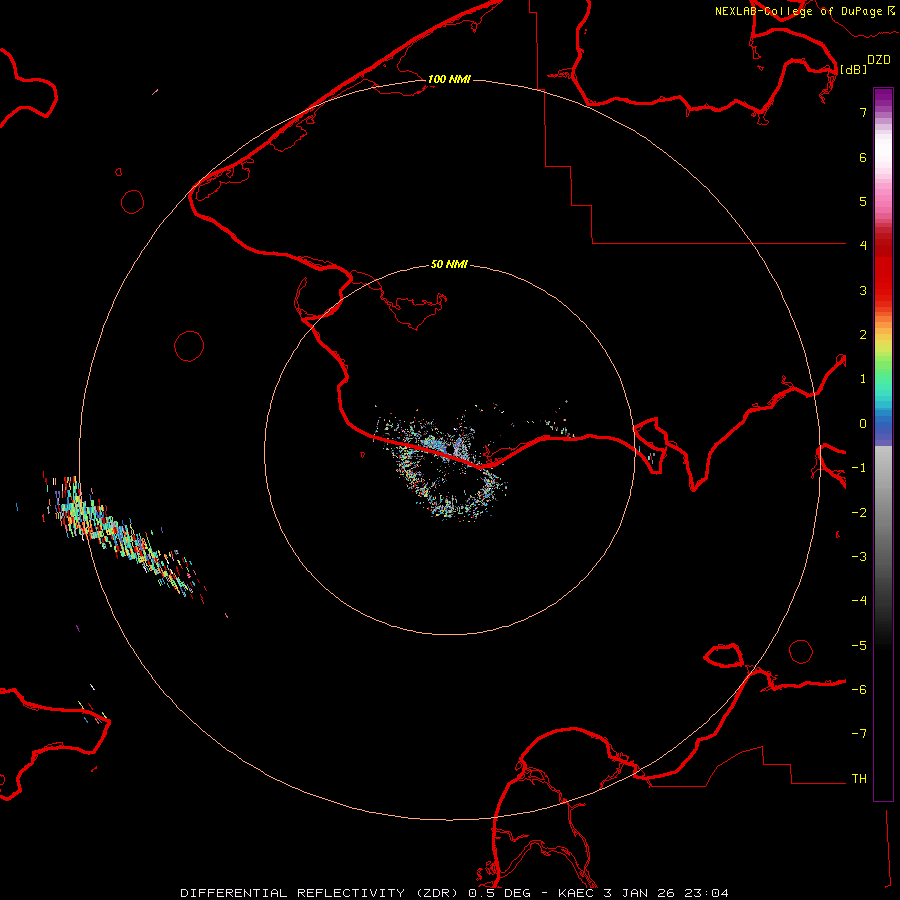Click the -1 tick label on color scale
Image resolution: width=900 pixels, height=900 pixels.
coord(859,468)
